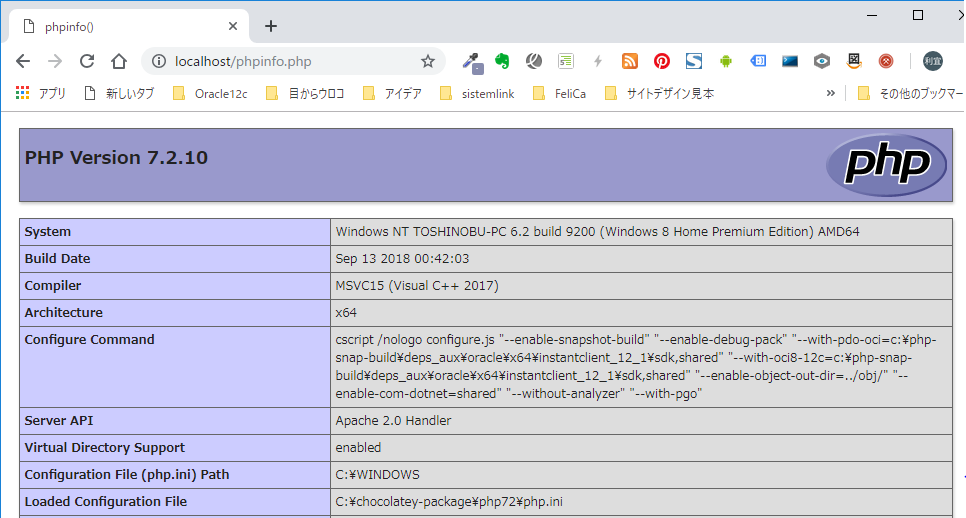Go forward one page
This screenshot has width=966, height=518.
coord(55,61)
